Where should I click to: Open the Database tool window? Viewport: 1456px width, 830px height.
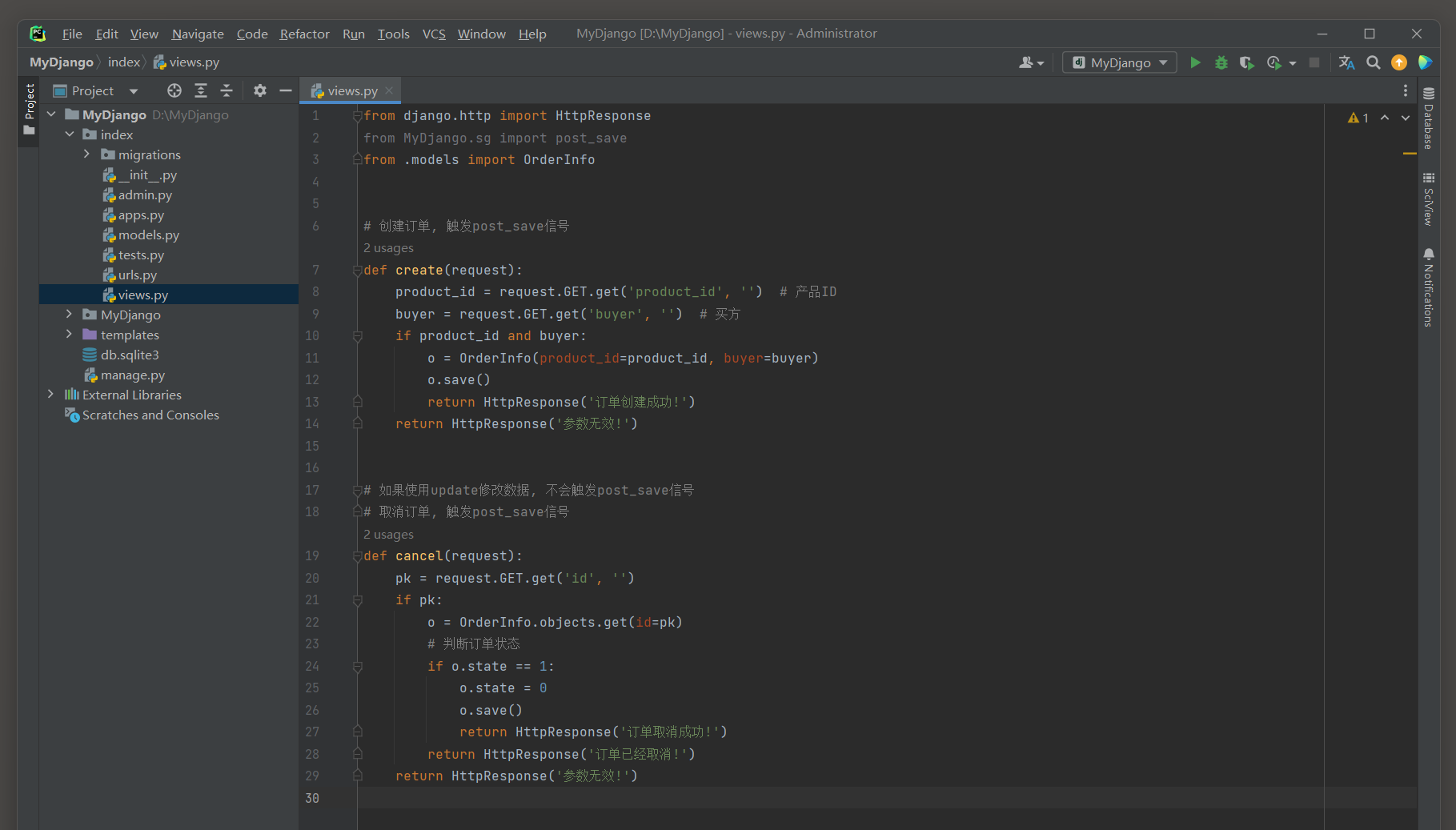point(1429,118)
